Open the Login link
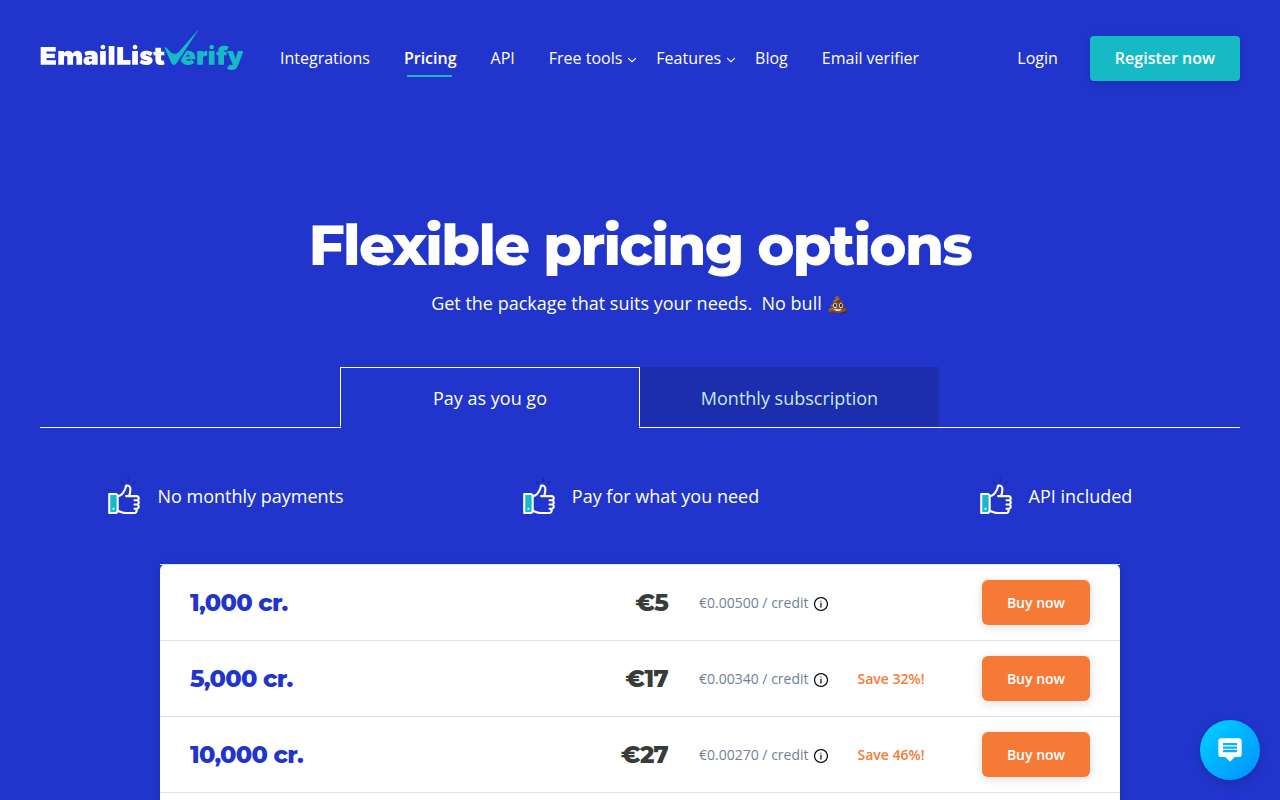The height and width of the screenshot is (800, 1280). [x=1037, y=59]
